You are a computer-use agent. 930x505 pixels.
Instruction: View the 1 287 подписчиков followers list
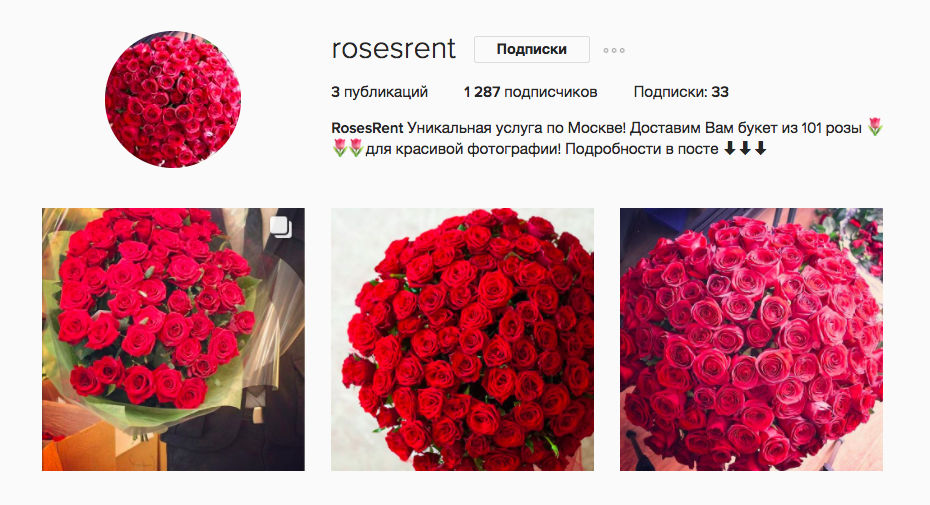pos(530,92)
